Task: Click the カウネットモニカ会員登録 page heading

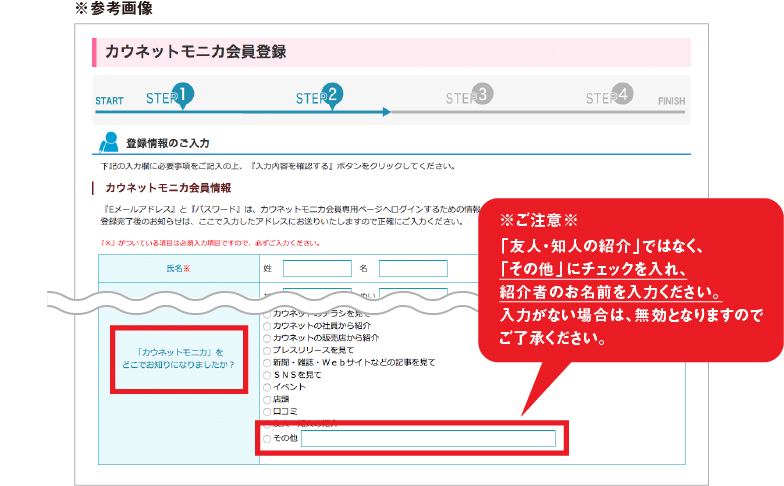Action: [196, 52]
